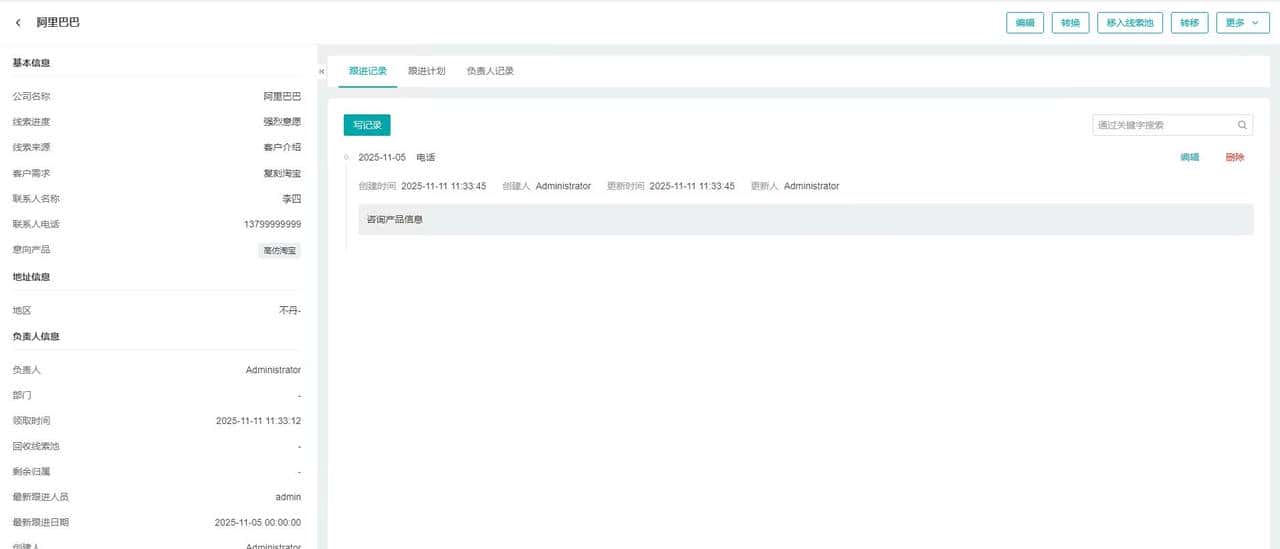Click the record date 2025-11-05
This screenshot has width=1280, height=549.
[x=382, y=157]
